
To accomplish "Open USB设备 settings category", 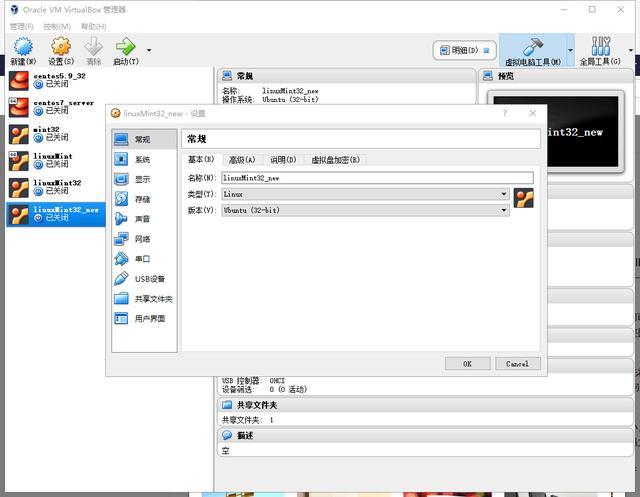I will click(144, 279).
